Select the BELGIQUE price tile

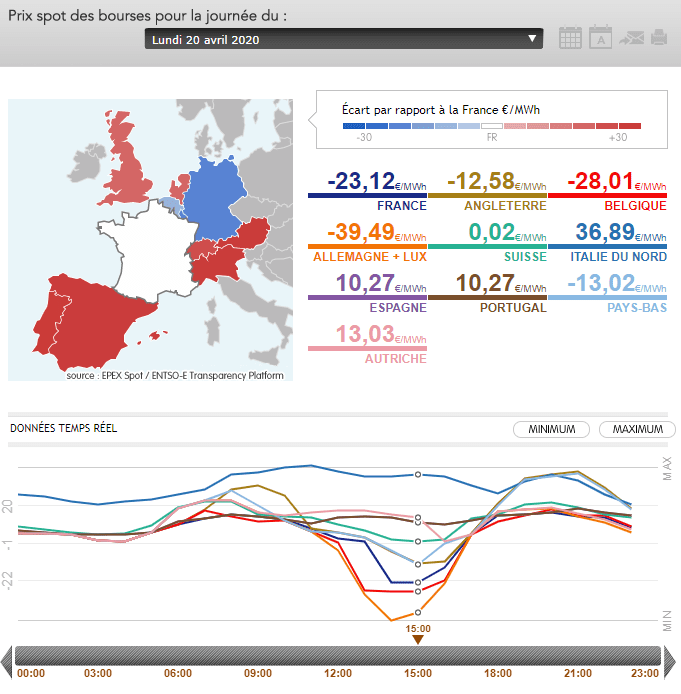pos(608,191)
